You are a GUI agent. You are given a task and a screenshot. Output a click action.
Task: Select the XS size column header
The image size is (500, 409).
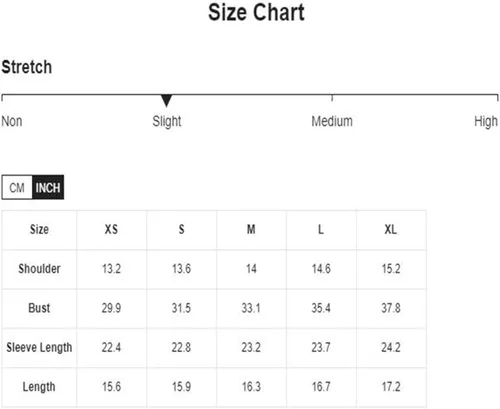pyautogui.click(x=111, y=230)
